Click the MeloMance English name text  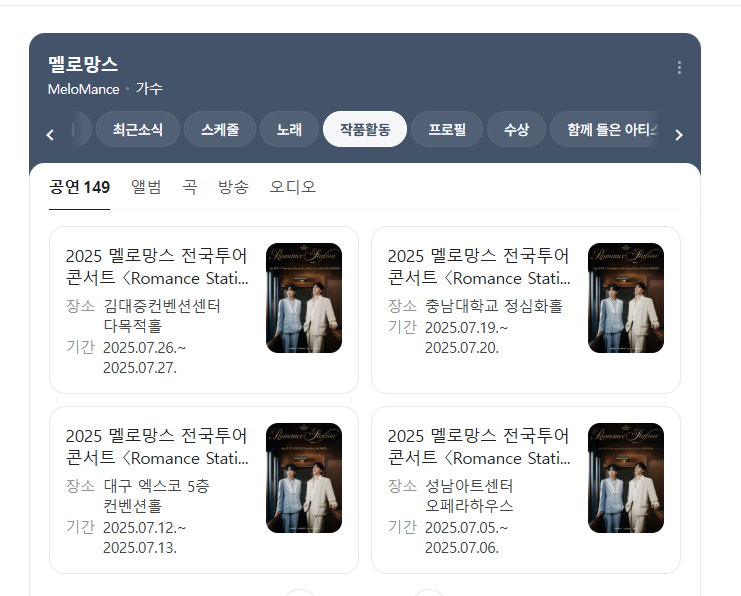tap(84, 89)
